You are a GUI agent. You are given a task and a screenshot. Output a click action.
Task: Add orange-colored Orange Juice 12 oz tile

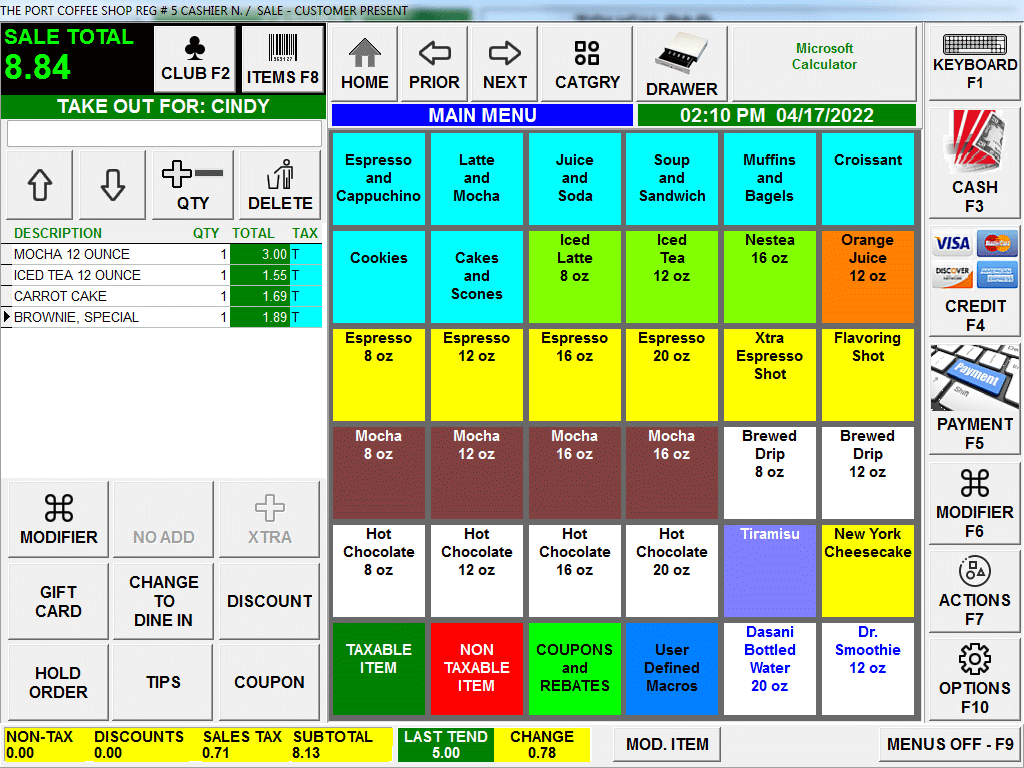click(x=867, y=277)
